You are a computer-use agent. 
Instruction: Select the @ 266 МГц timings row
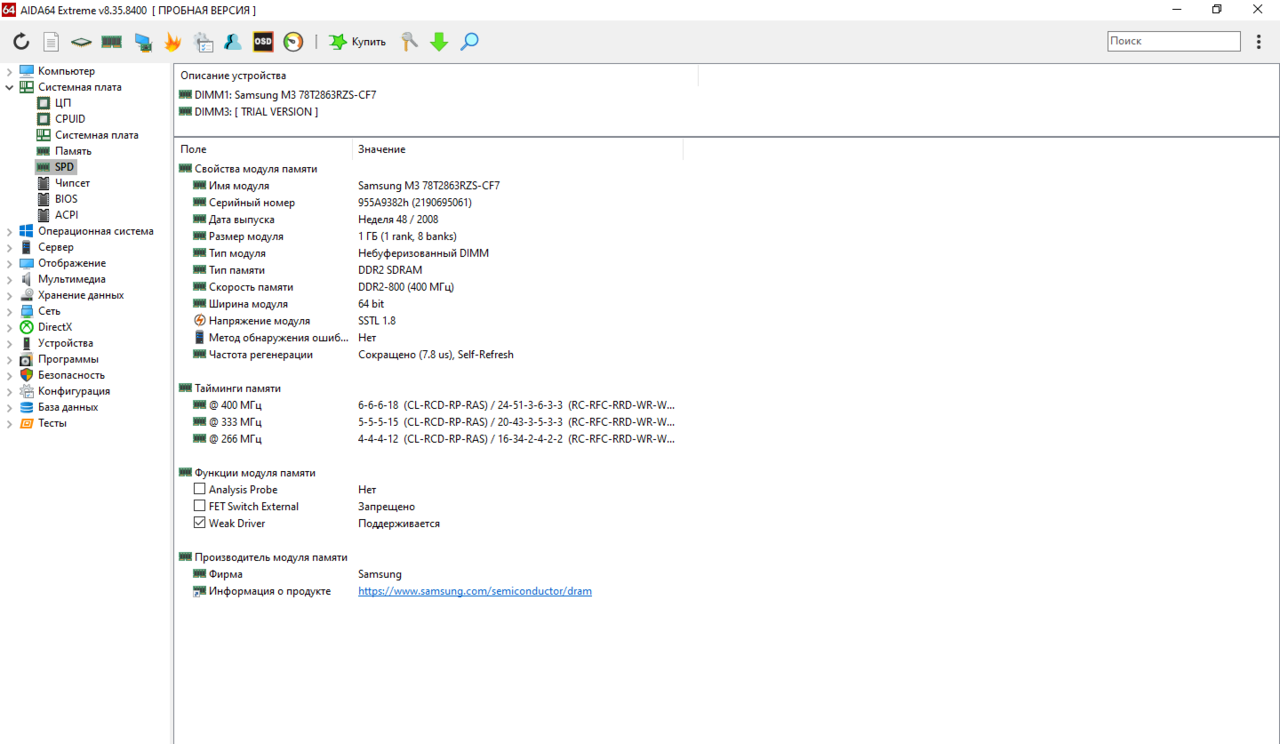click(x=434, y=439)
